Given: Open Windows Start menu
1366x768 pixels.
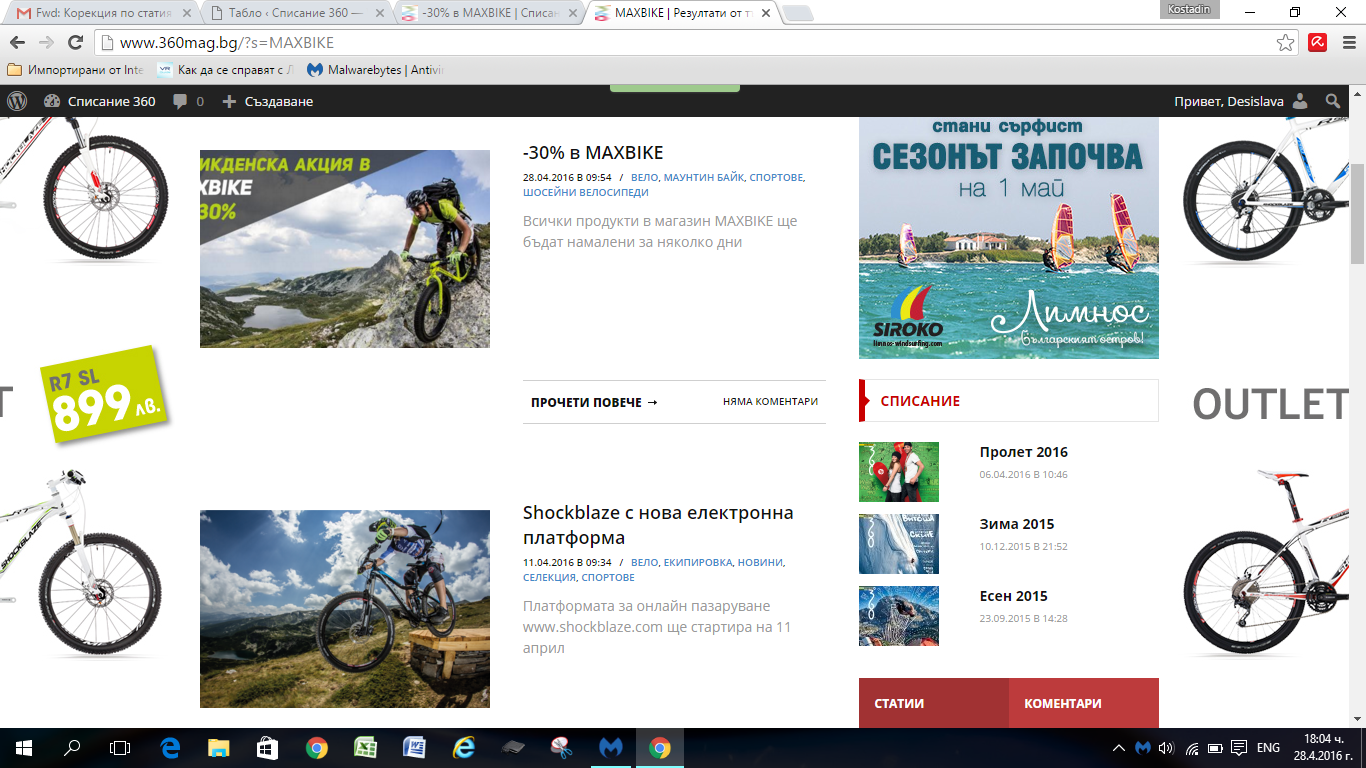Looking at the screenshot, I should [x=24, y=747].
